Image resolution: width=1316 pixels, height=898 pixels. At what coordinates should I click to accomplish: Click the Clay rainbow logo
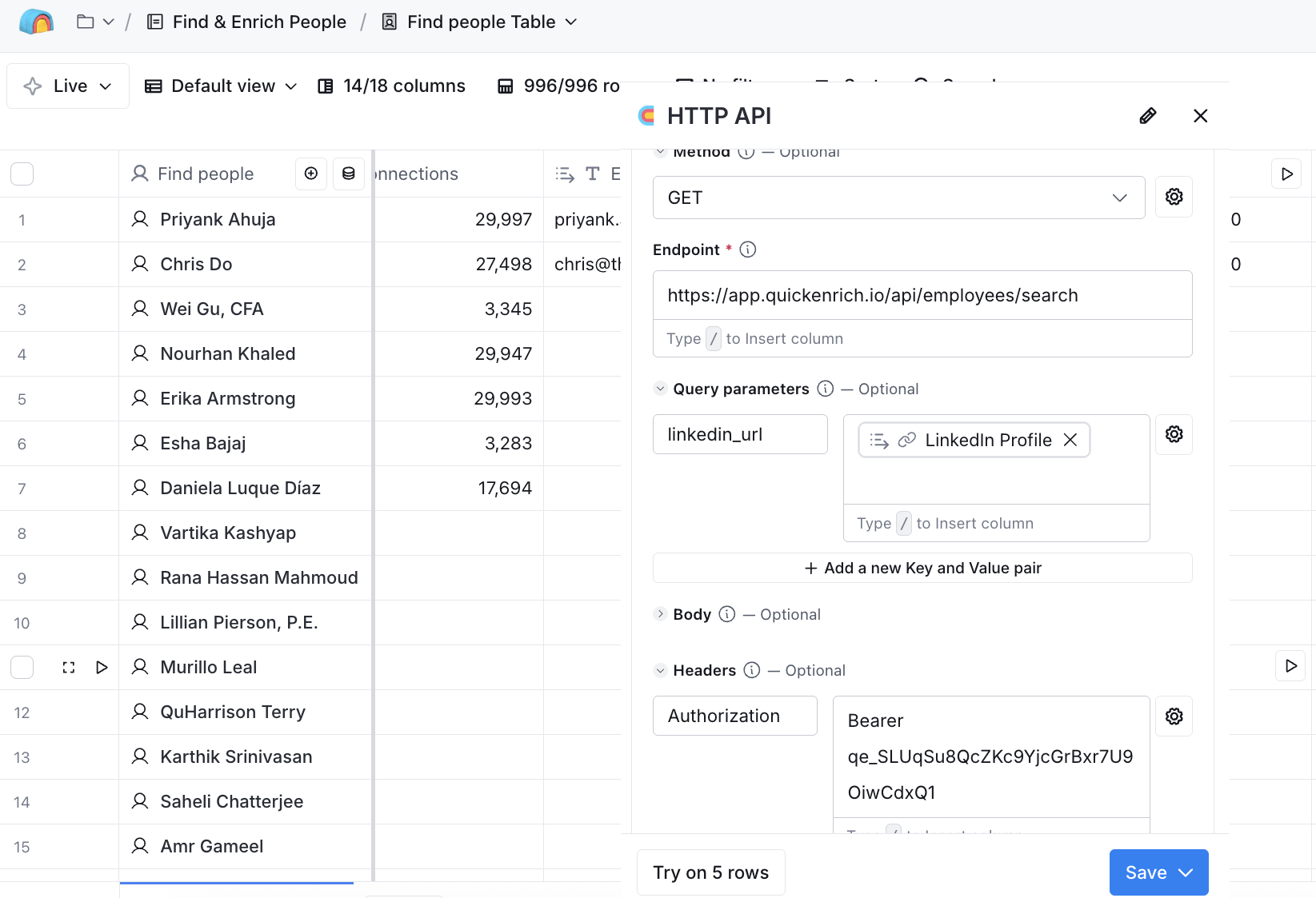[37, 22]
